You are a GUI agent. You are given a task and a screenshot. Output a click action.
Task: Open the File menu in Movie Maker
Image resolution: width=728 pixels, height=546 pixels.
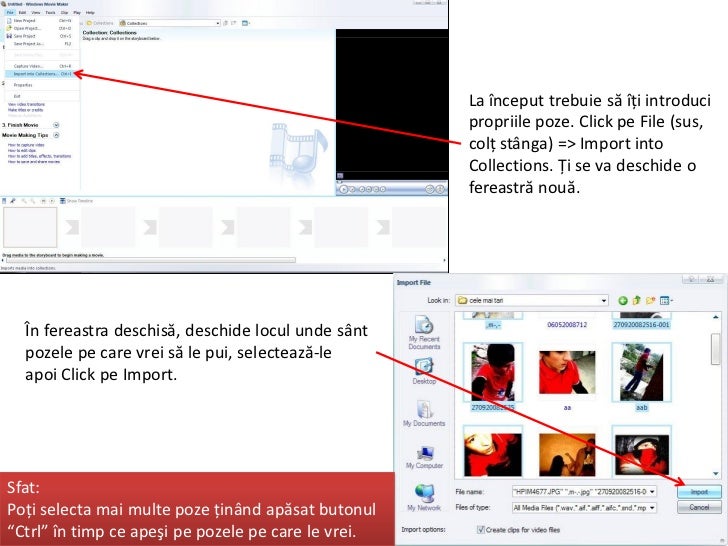coord(10,13)
